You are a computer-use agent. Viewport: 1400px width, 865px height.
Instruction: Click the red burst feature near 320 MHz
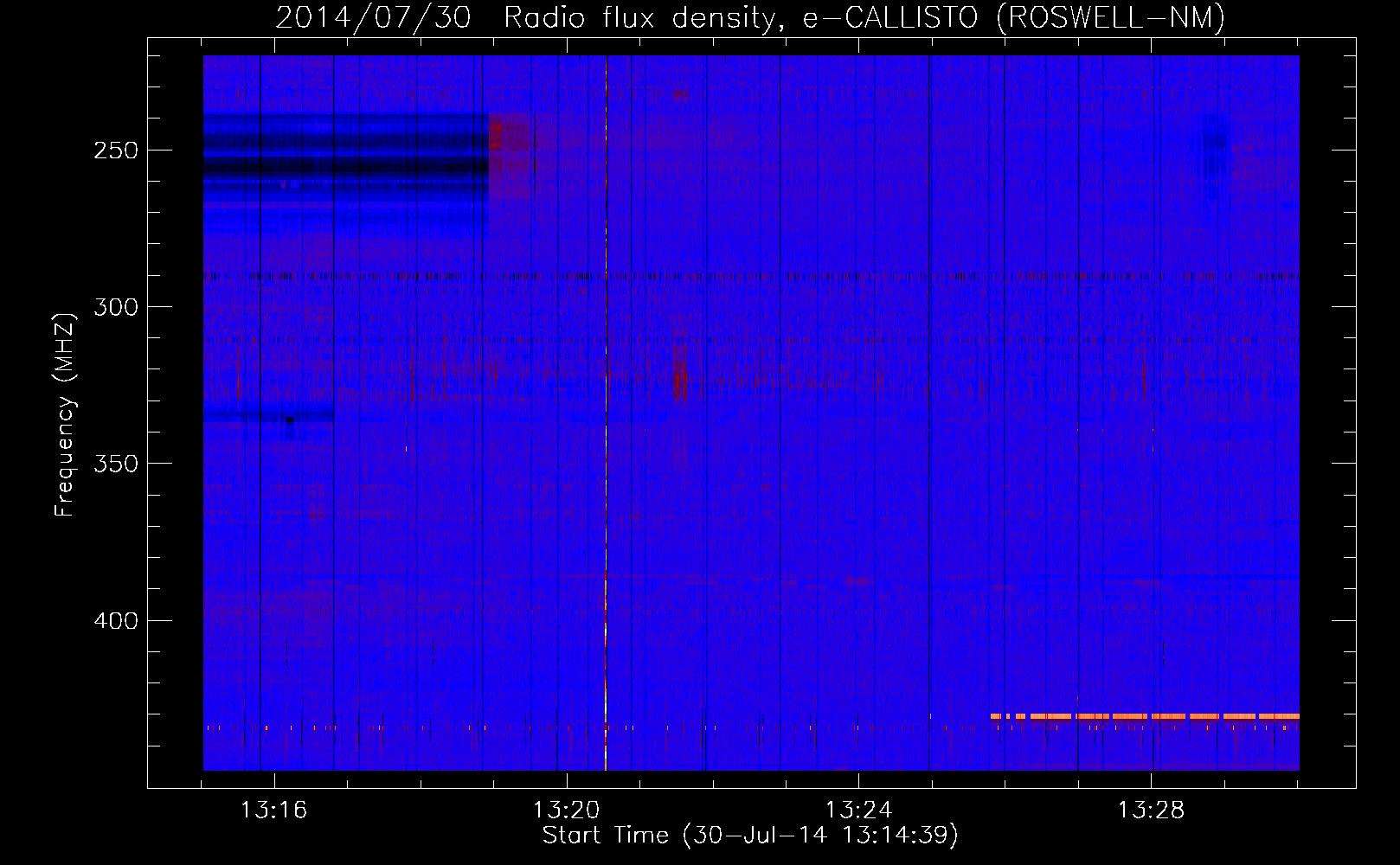(x=679, y=372)
